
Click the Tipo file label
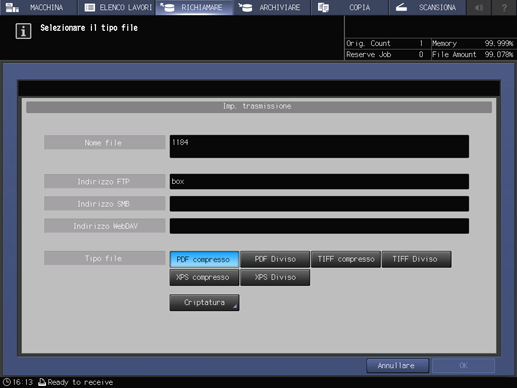[104, 258]
